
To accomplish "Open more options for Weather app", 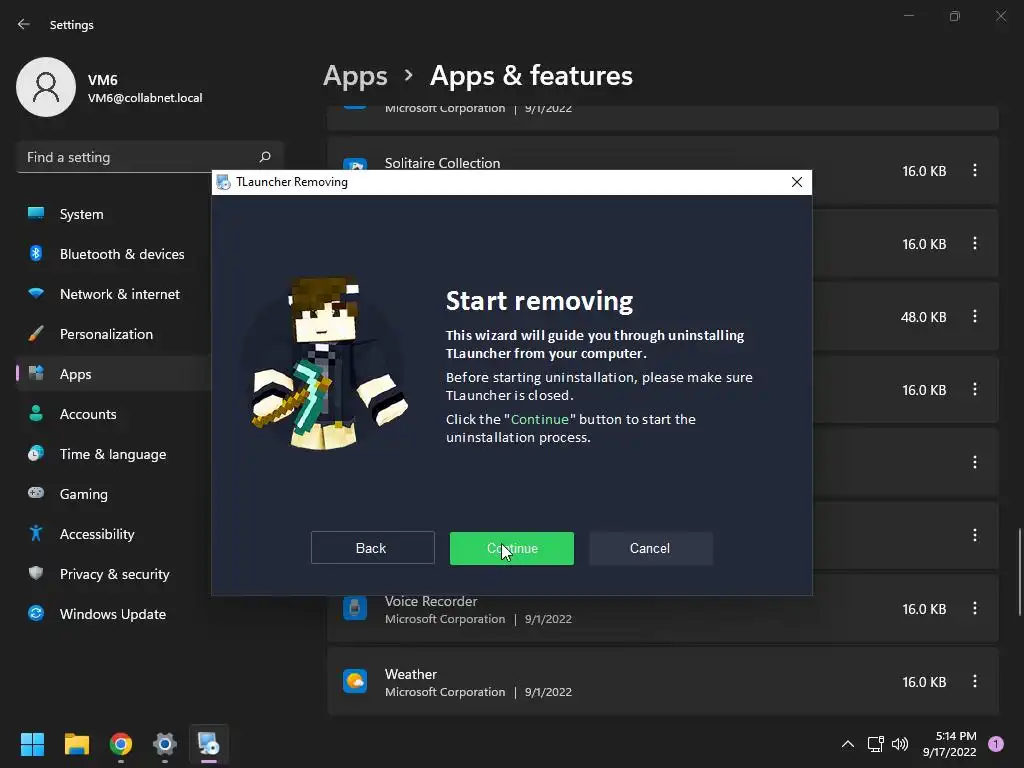I will (975, 682).
